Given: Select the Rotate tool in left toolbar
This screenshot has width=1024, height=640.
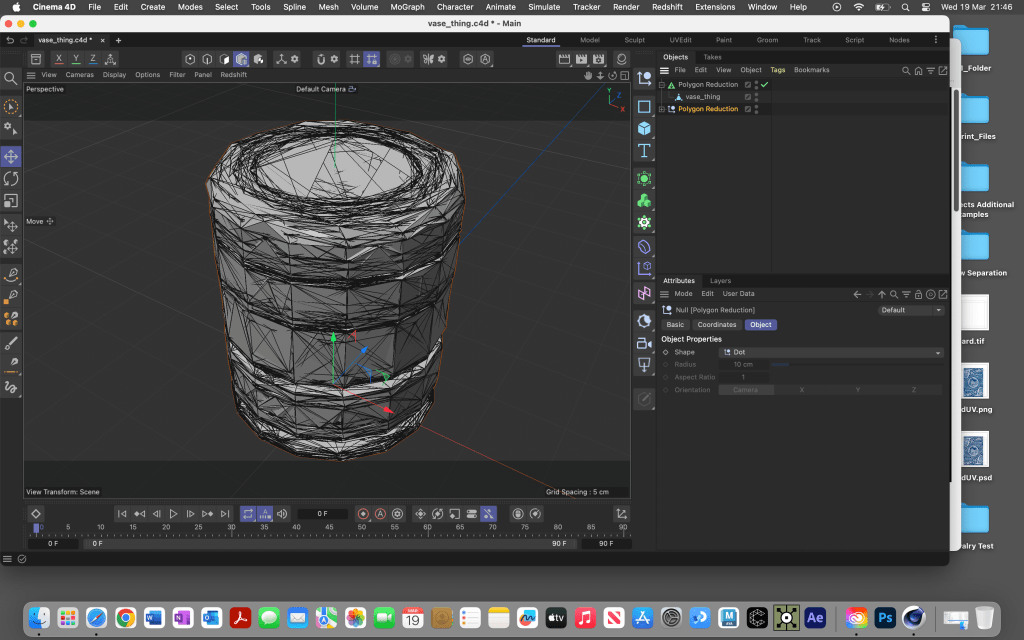Looking at the screenshot, I should point(11,179).
